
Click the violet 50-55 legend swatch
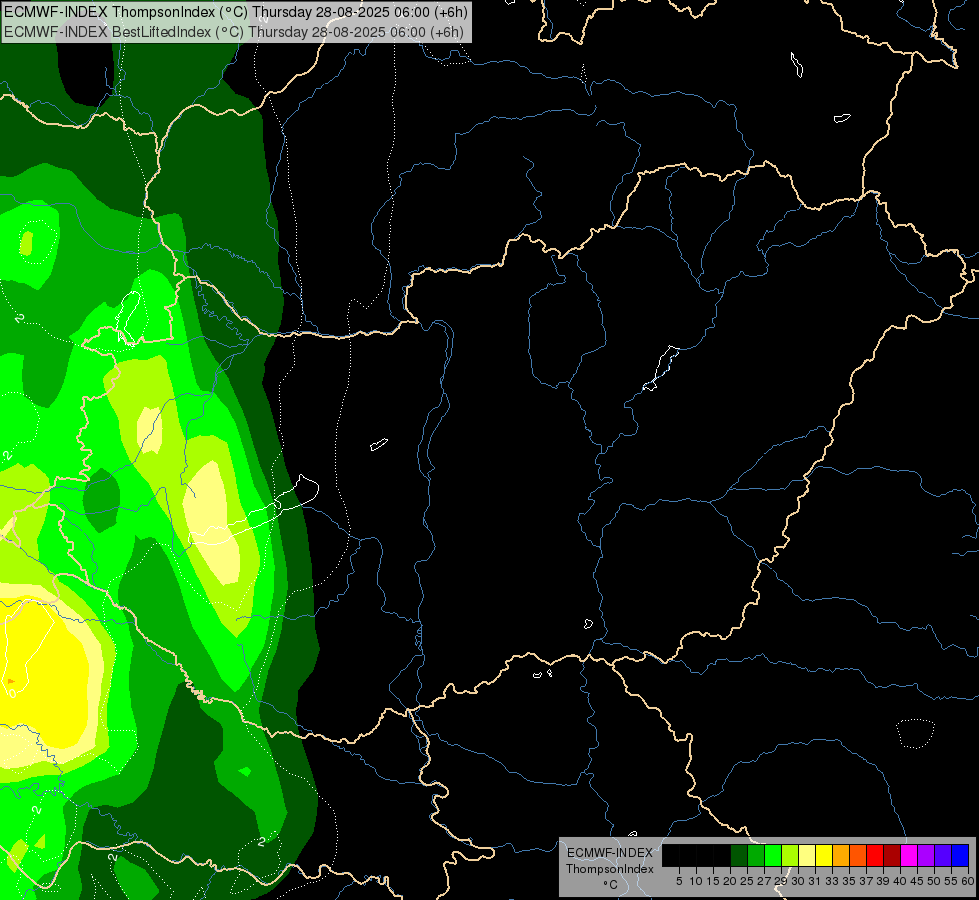pyautogui.click(x=943, y=855)
